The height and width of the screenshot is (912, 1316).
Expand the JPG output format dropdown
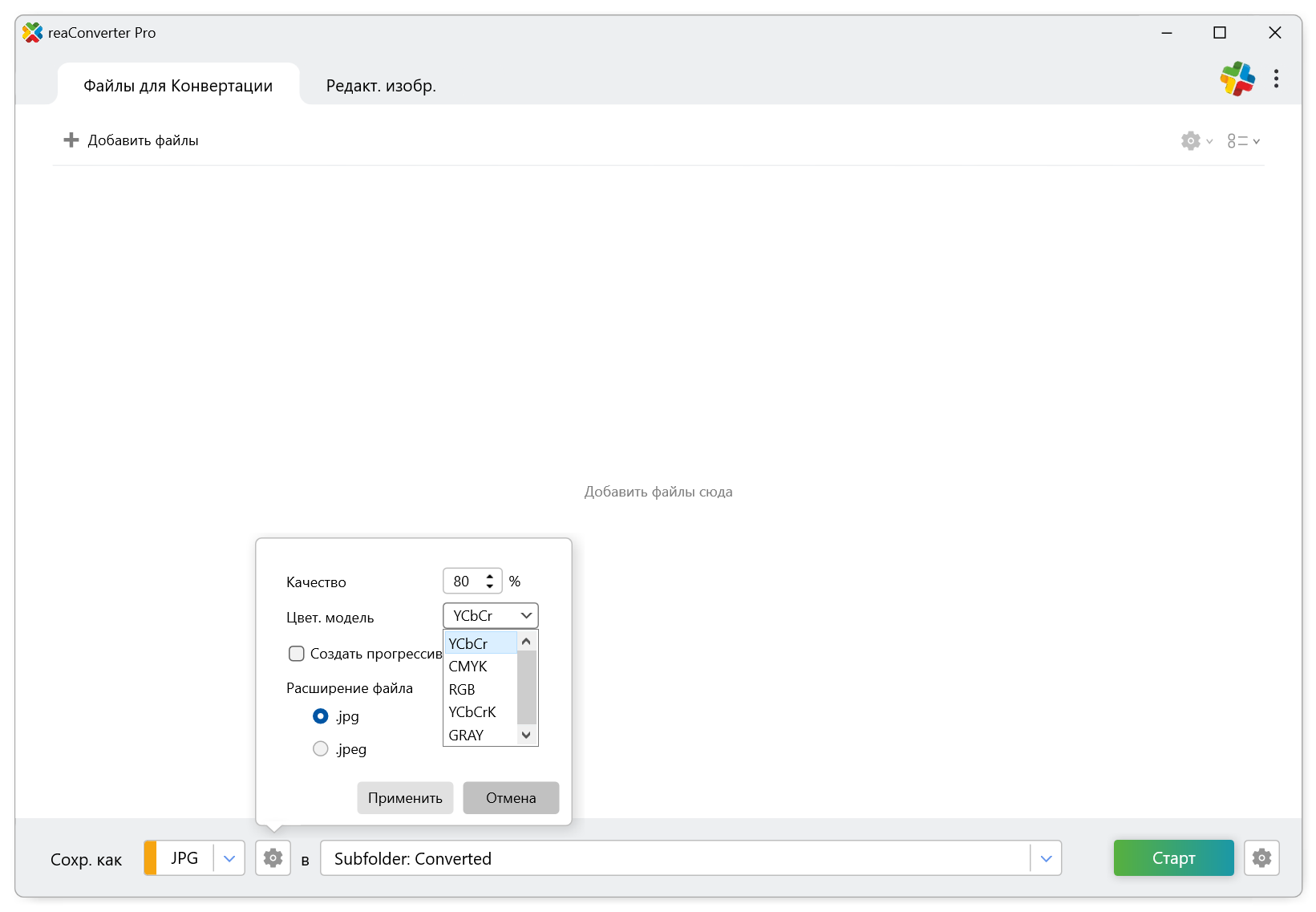pos(229,858)
